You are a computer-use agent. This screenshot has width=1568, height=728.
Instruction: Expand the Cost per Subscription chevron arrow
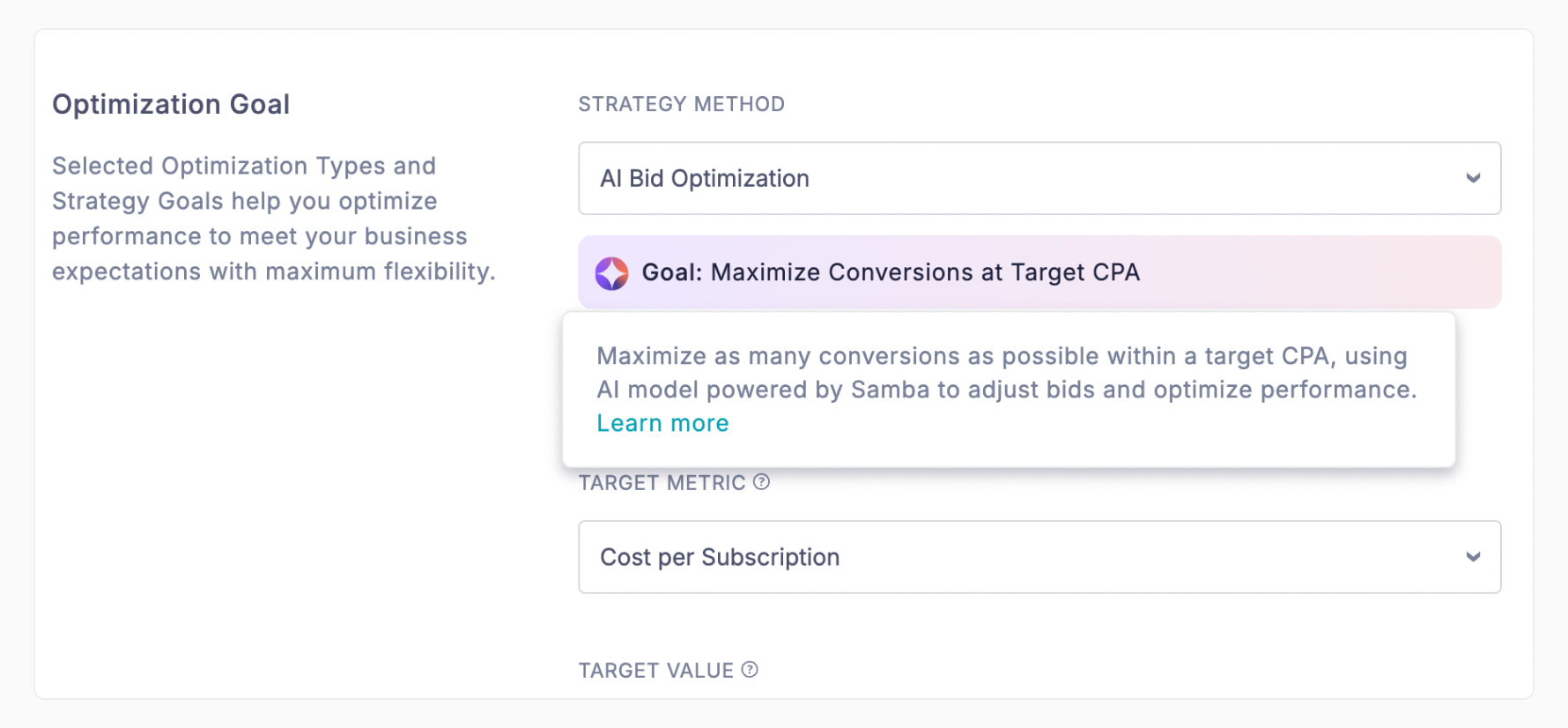point(1473,557)
